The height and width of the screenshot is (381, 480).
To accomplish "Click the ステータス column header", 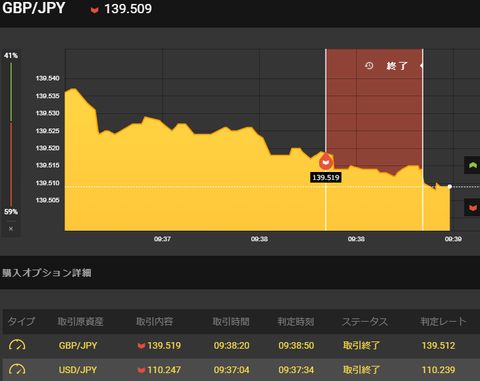I will 365,321.
